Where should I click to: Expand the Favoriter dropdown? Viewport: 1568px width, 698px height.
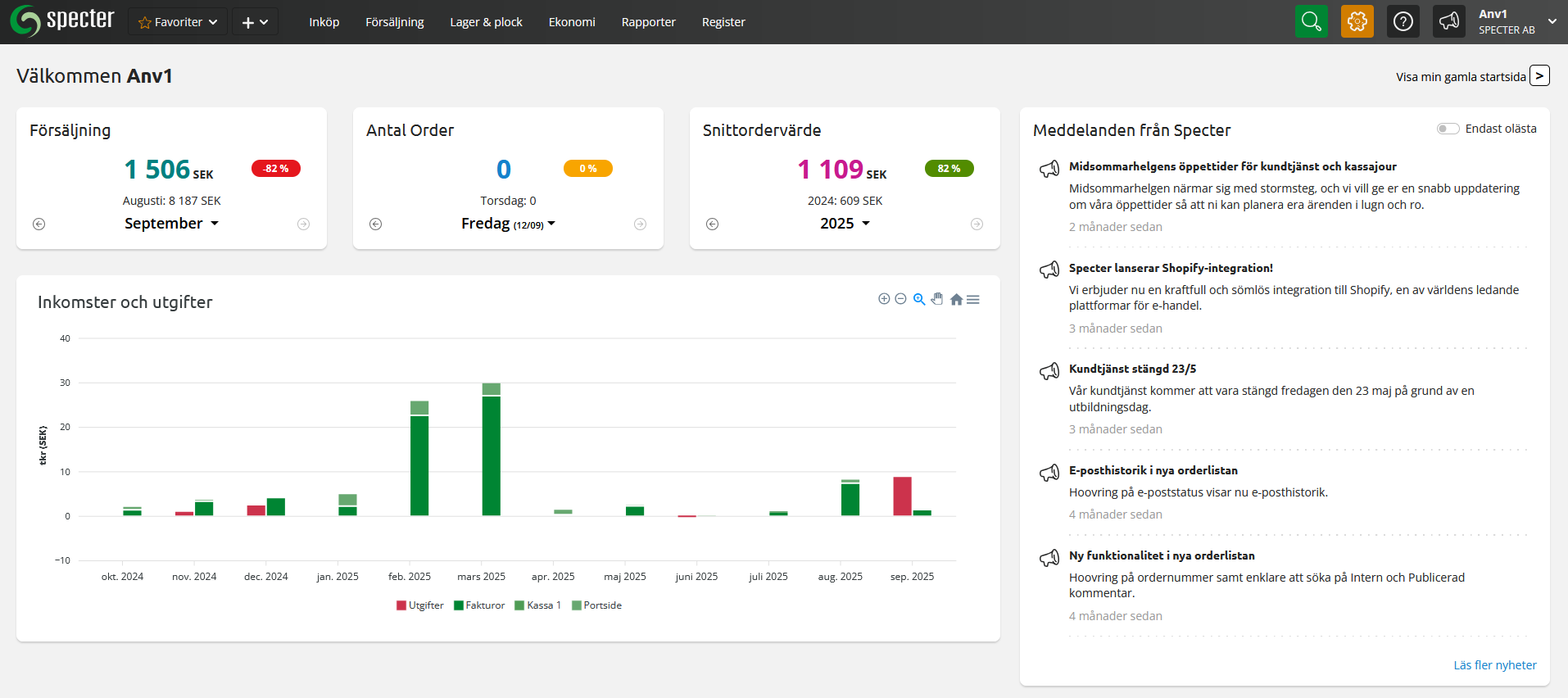coord(178,22)
